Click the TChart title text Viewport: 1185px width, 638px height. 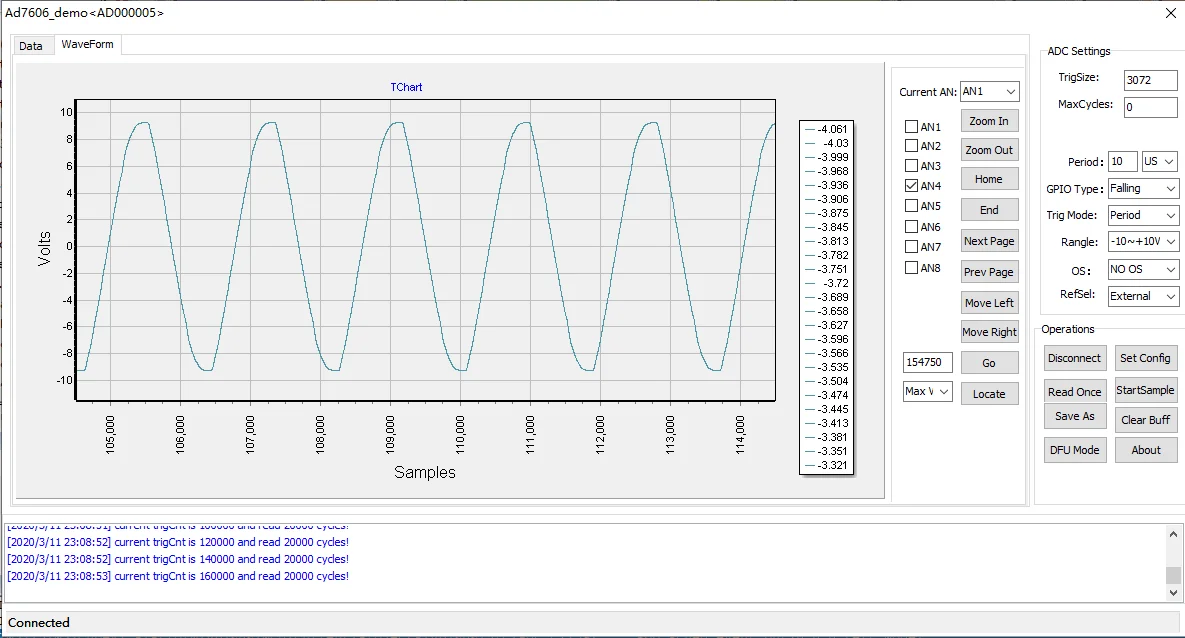click(406, 87)
